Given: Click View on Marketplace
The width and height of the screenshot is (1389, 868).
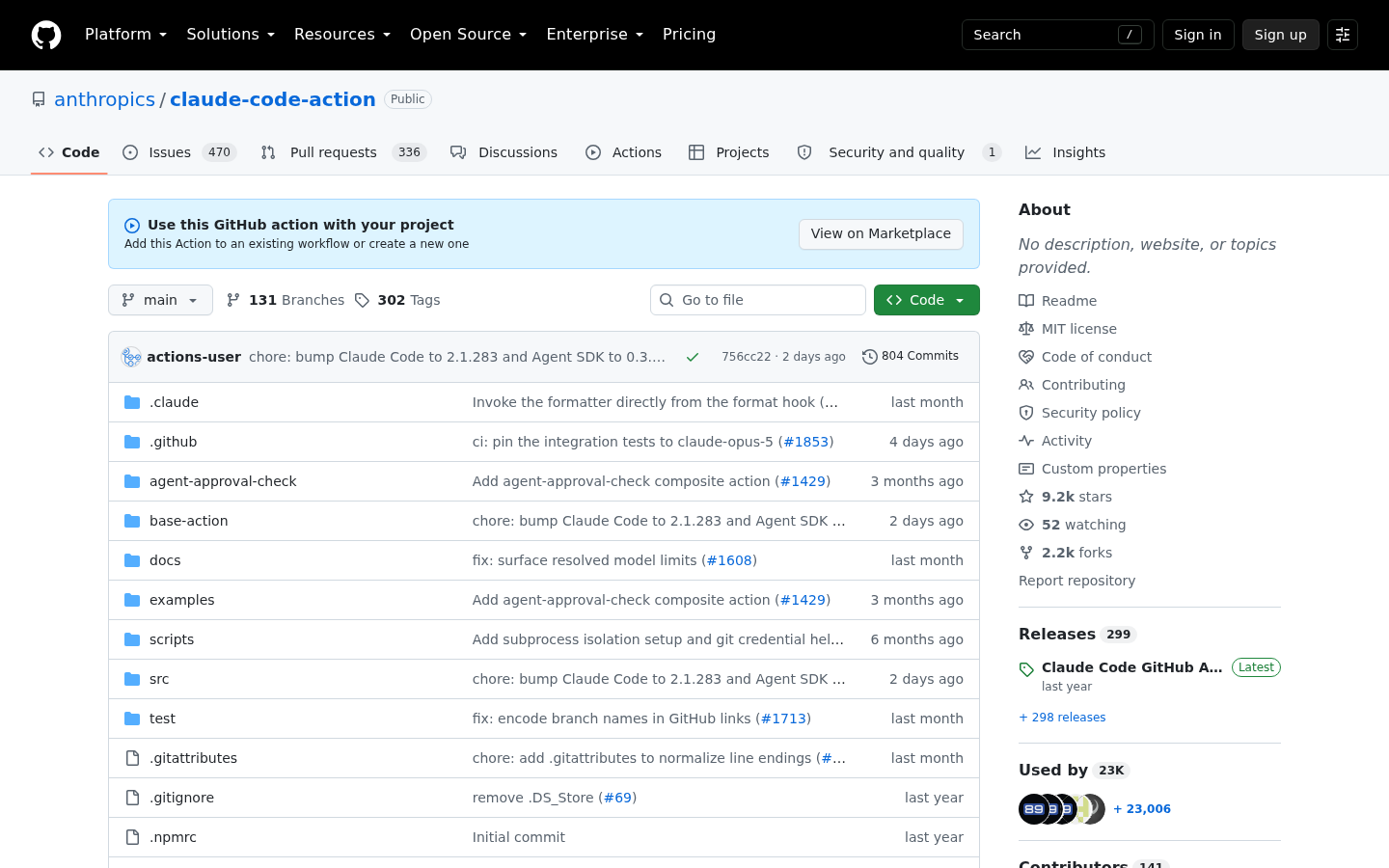Looking at the screenshot, I should (x=881, y=234).
